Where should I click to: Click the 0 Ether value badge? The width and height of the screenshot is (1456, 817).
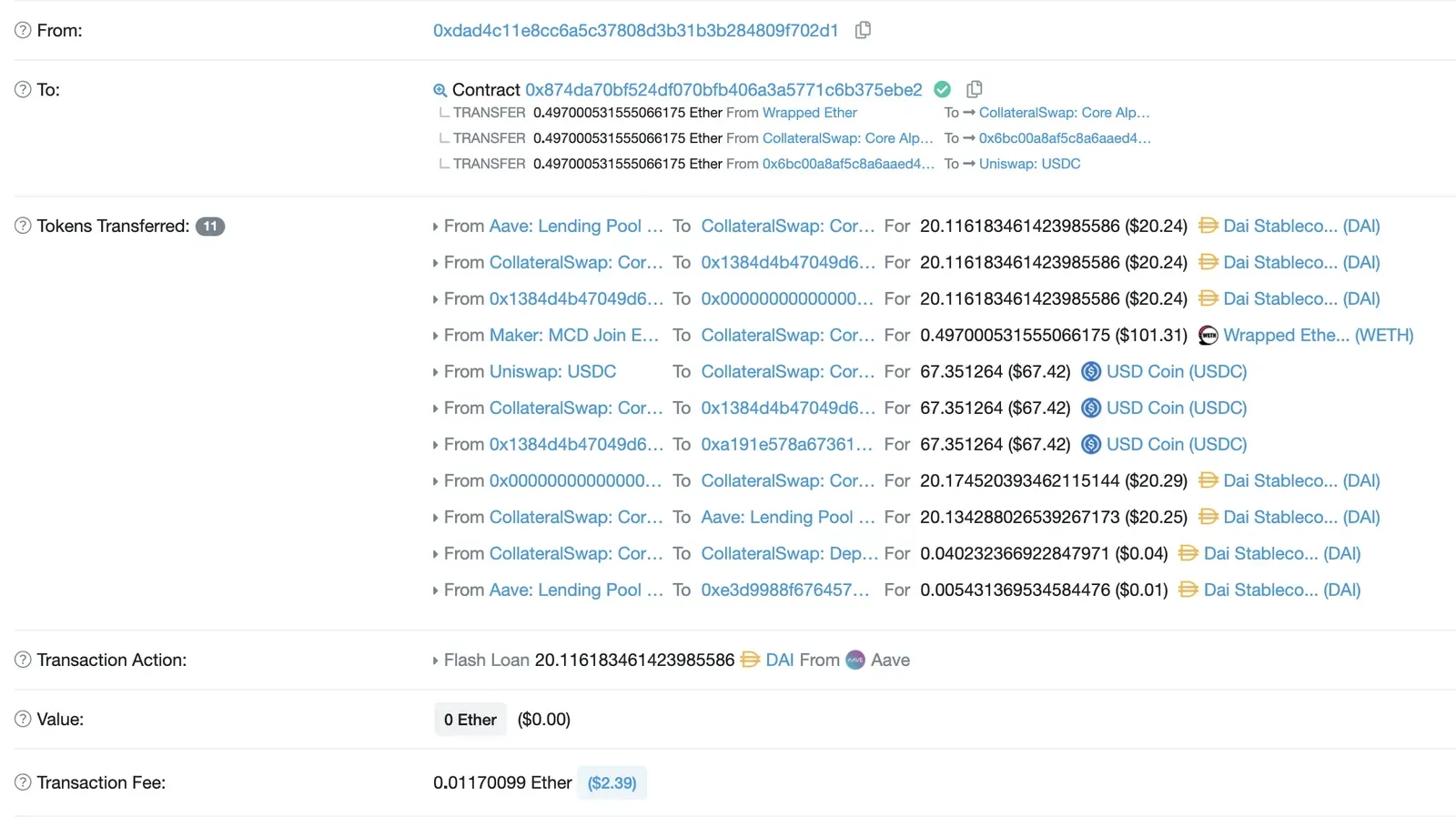tap(470, 720)
